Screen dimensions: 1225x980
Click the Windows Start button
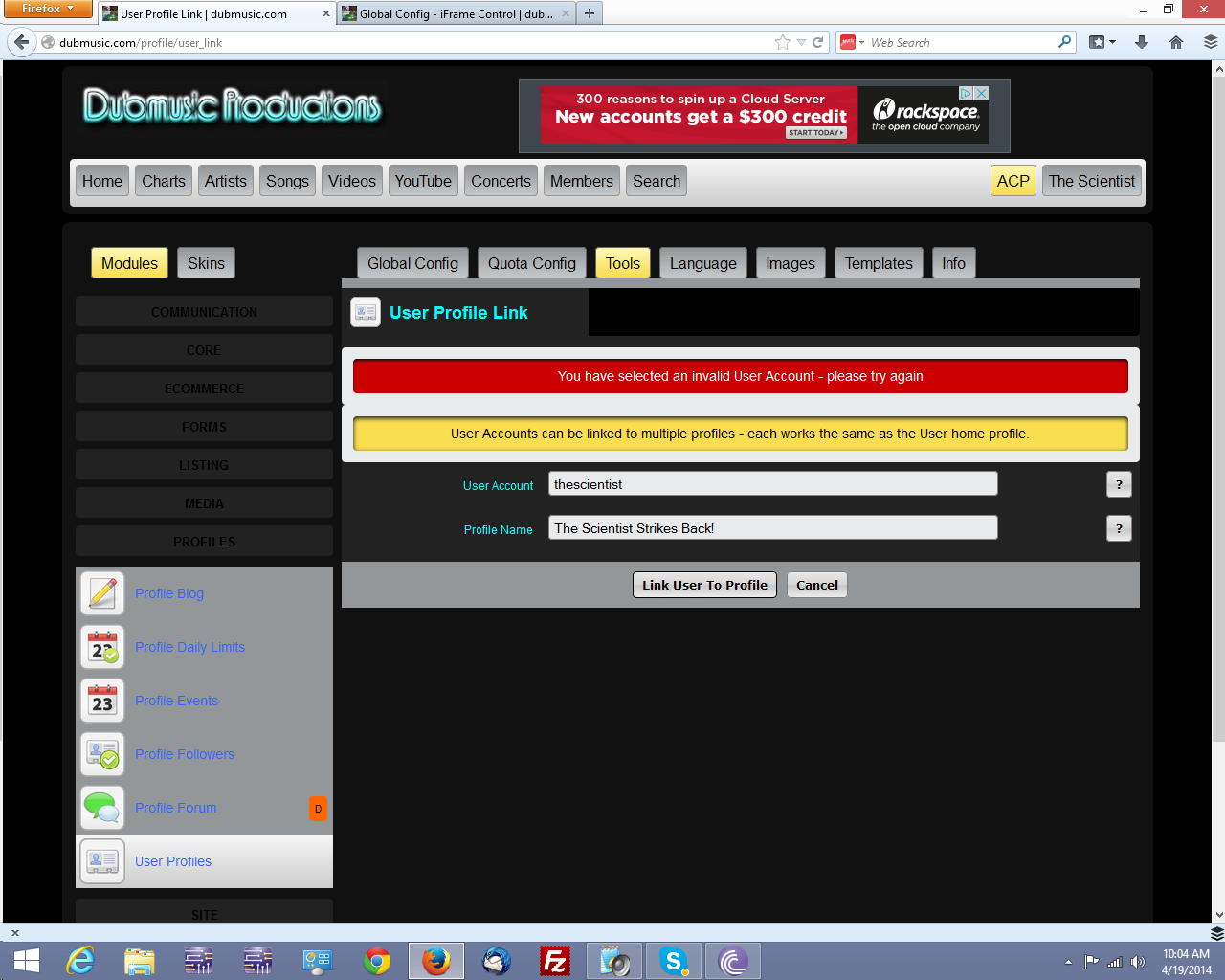(27, 961)
